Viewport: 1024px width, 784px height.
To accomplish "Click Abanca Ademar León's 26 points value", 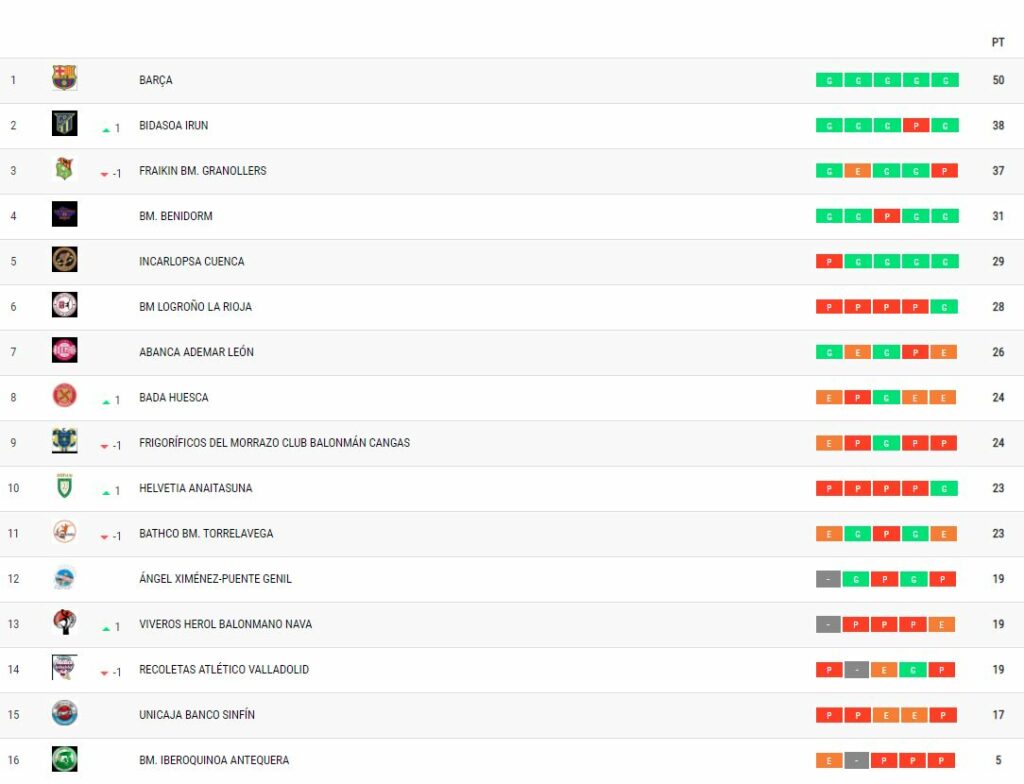I will 998,352.
